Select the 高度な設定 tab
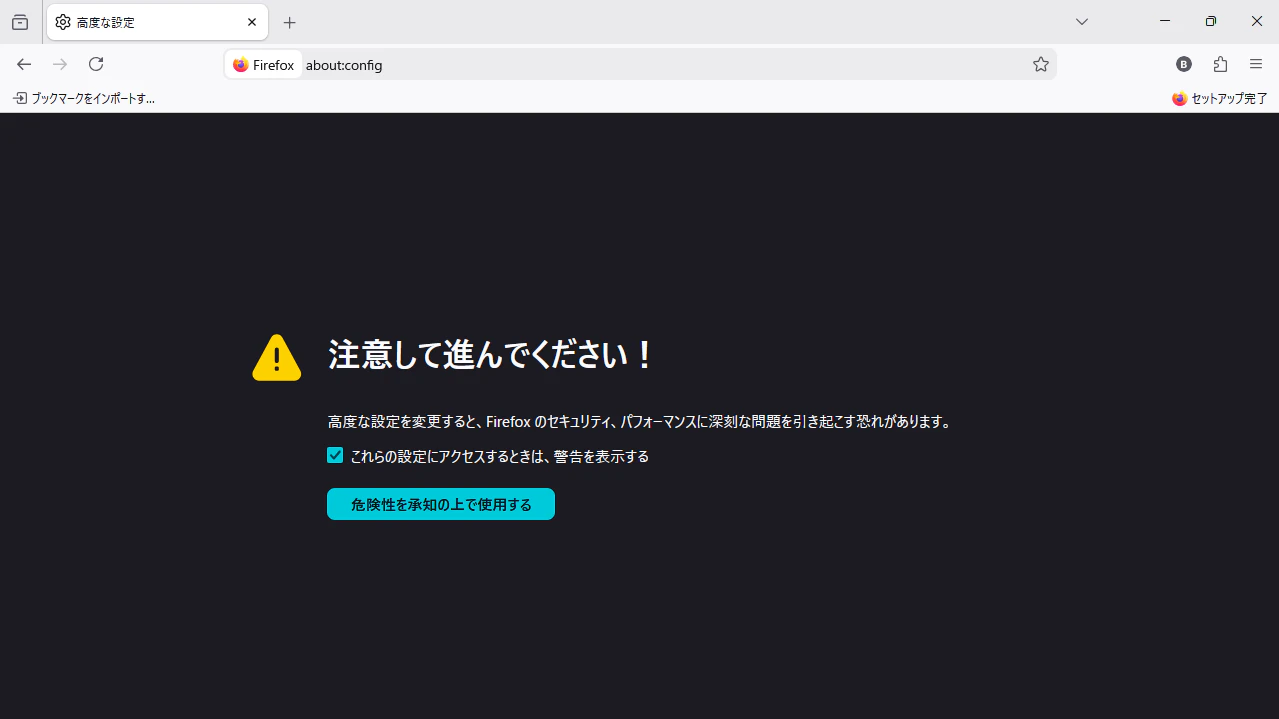Image resolution: width=1279 pixels, height=719 pixels. tap(157, 22)
